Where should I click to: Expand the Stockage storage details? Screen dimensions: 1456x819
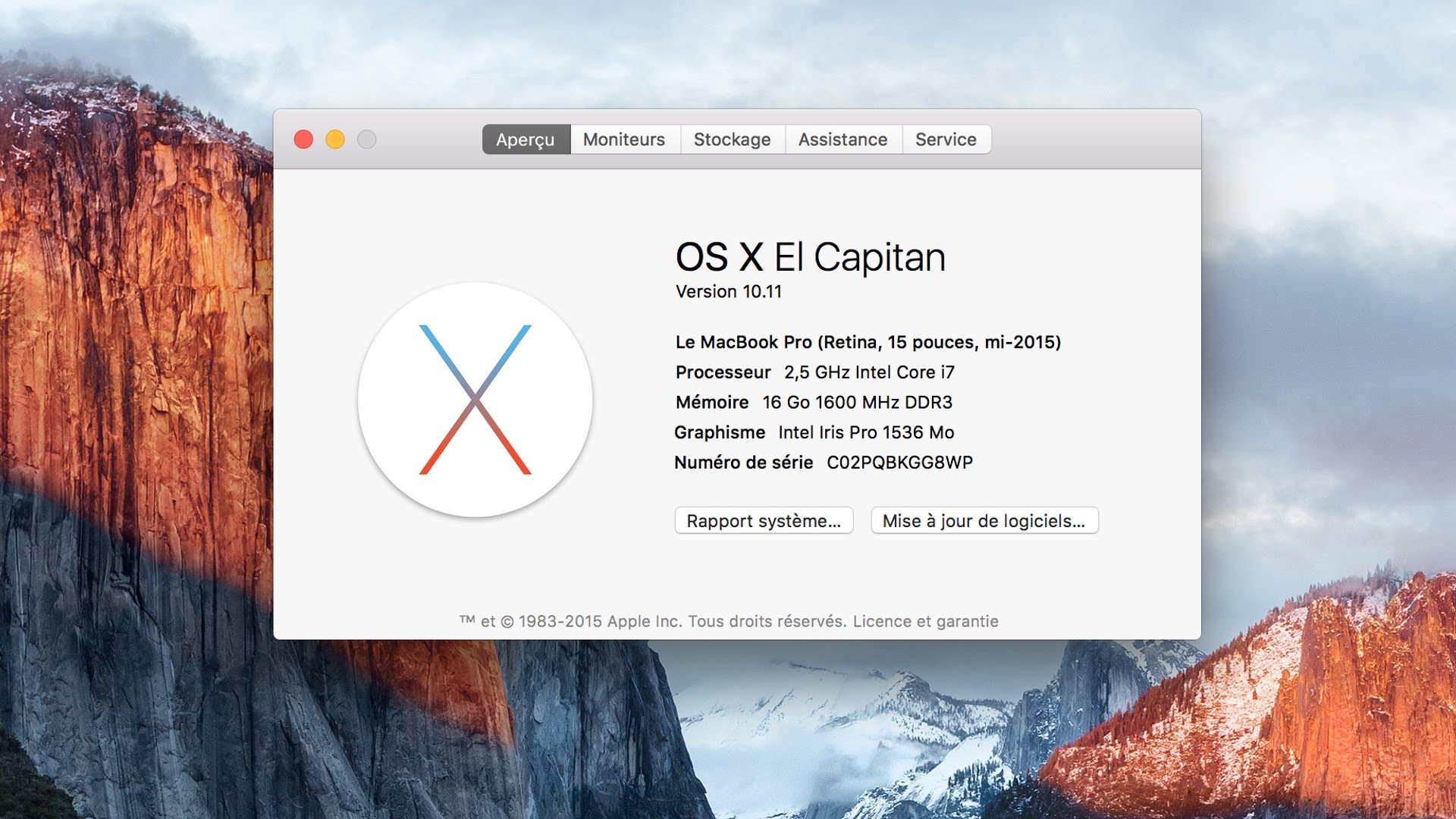pyautogui.click(x=732, y=140)
